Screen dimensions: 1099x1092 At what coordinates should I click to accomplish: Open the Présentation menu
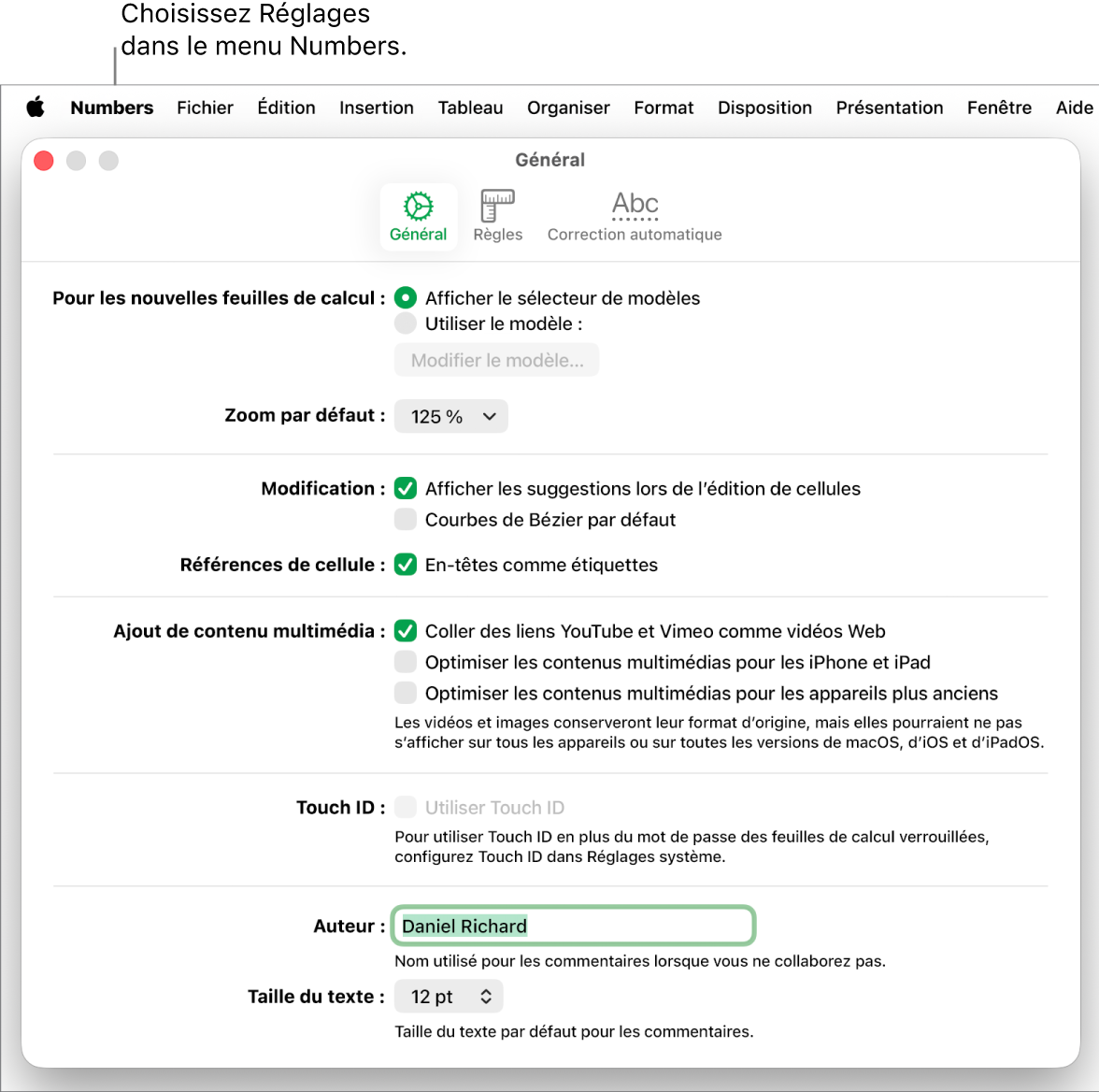tap(890, 108)
